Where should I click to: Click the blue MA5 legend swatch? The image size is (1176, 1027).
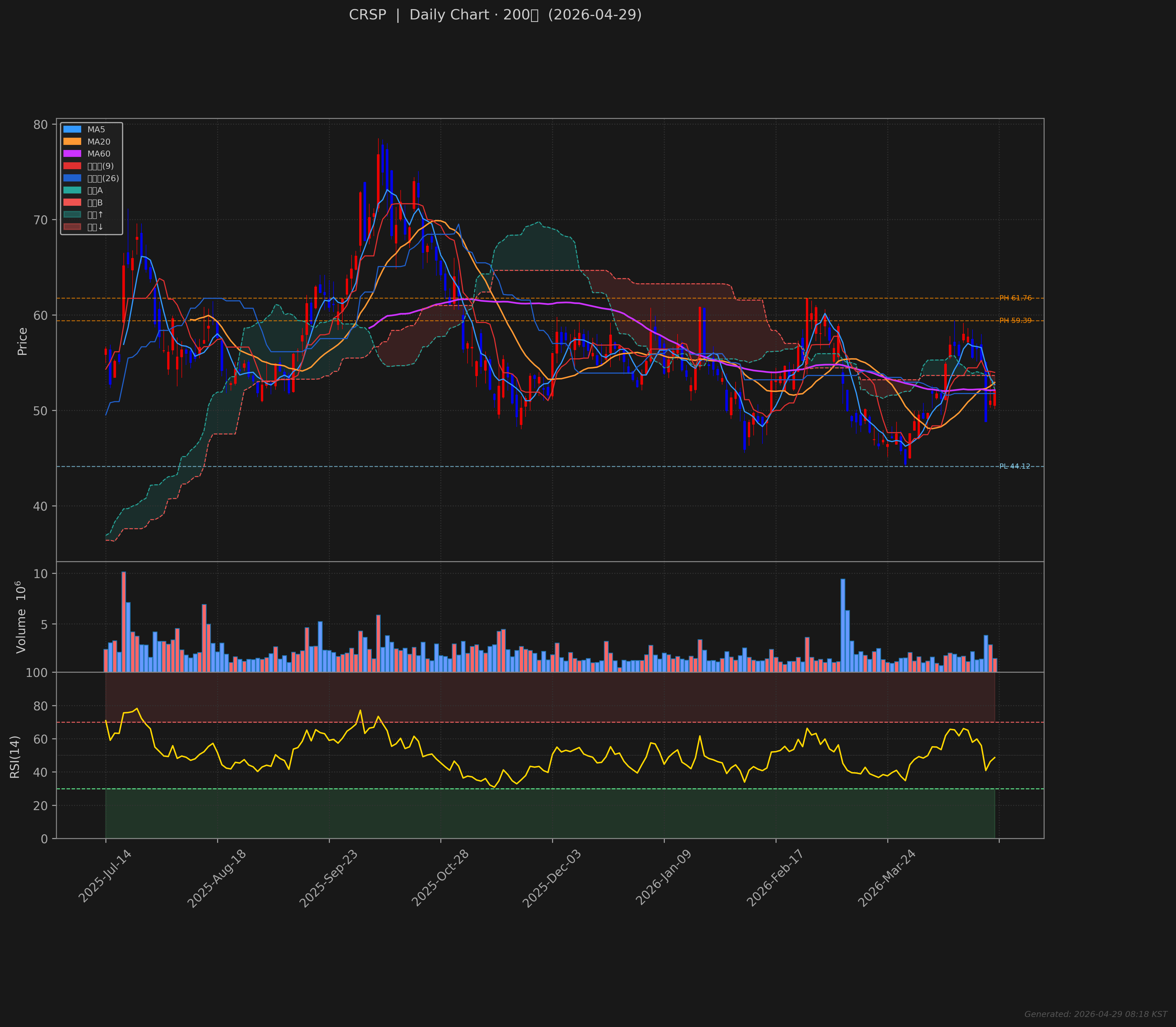[72, 129]
